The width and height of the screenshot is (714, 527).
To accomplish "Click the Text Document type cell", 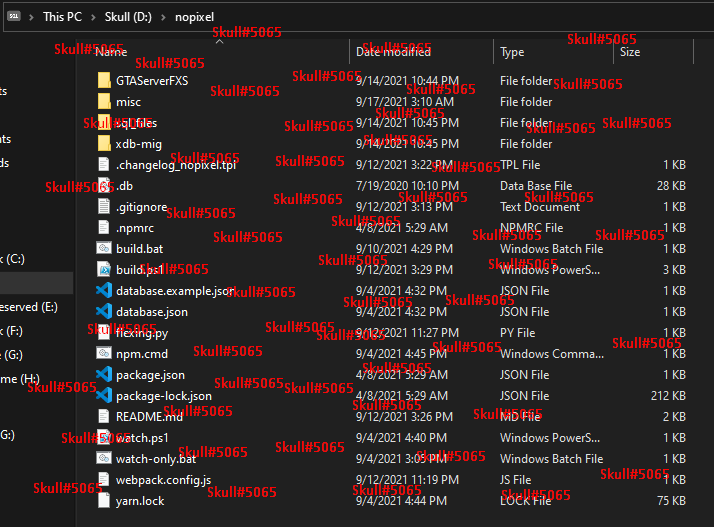I will point(540,207).
